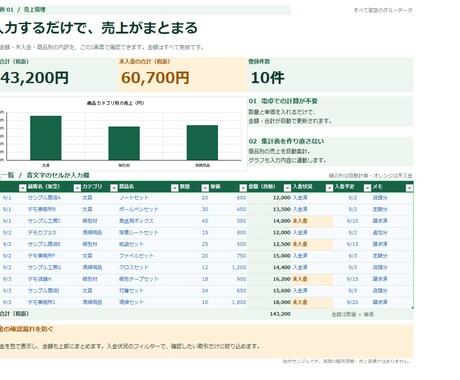
Task: Select the amount cell 16,200
Action: coord(282,279)
